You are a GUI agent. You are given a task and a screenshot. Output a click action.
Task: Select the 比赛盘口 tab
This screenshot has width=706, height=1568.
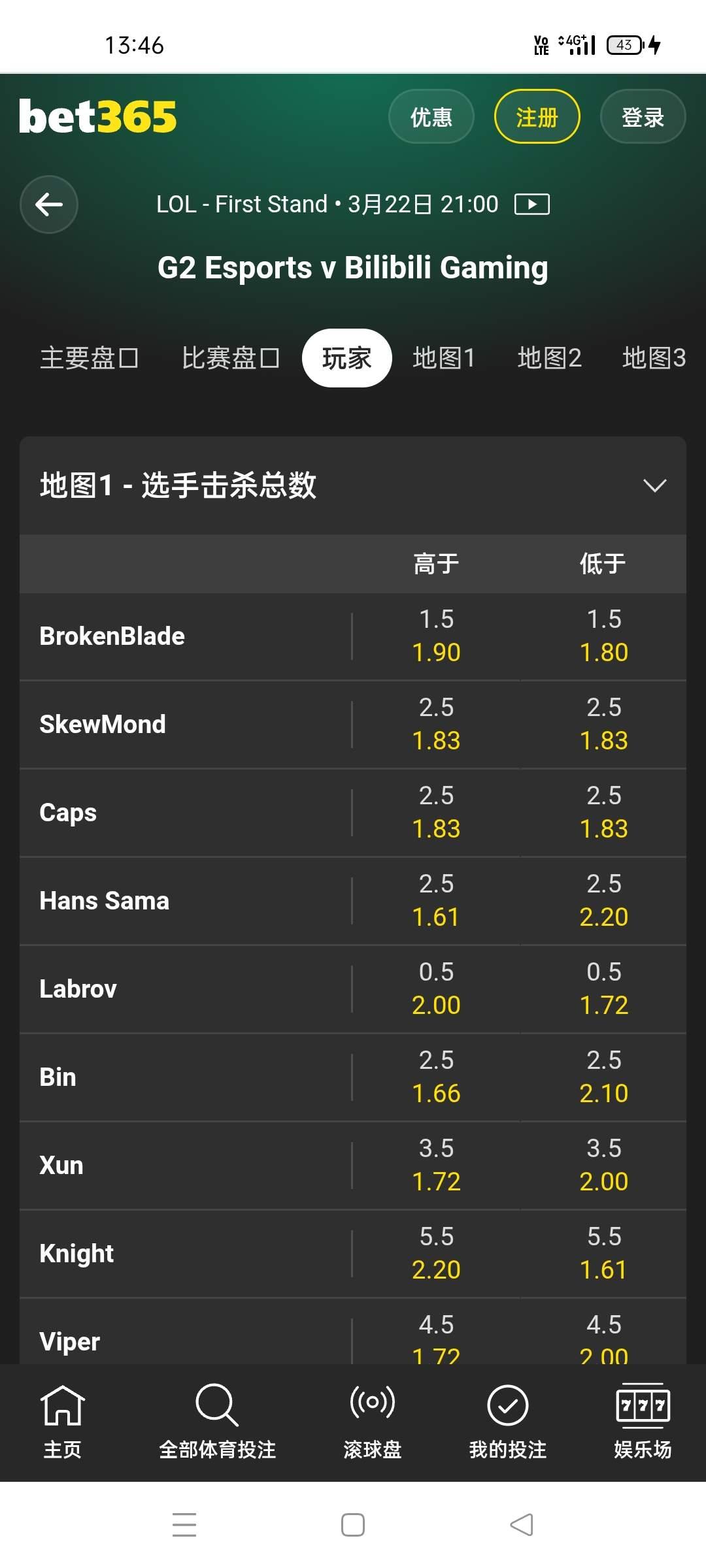pyautogui.click(x=231, y=358)
